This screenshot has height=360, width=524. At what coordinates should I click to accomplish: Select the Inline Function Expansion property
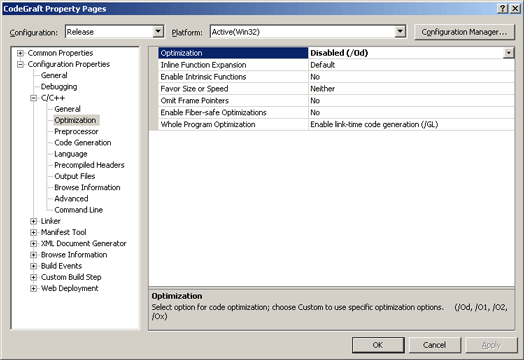point(233,65)
